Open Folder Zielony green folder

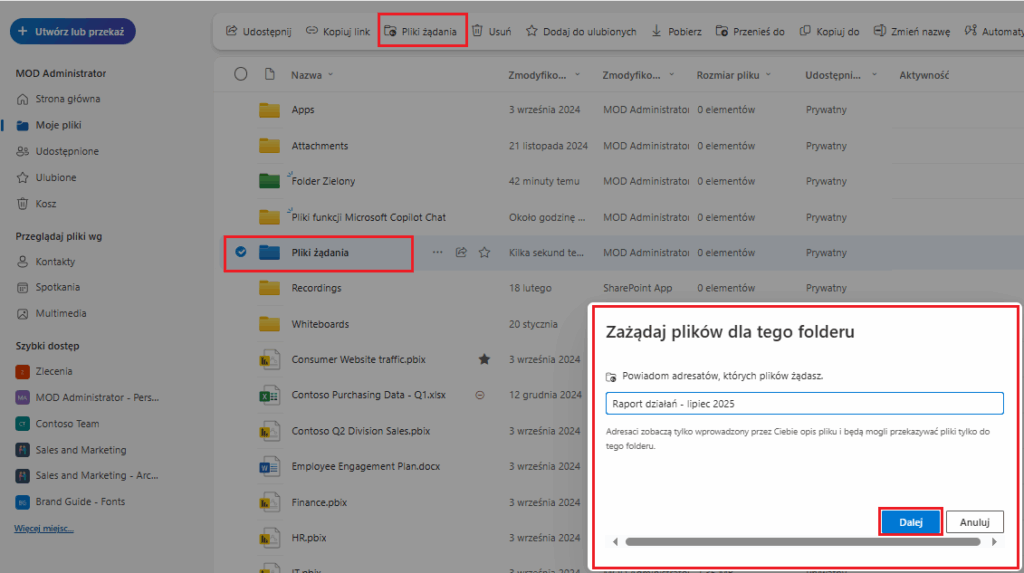pyautogui.click(x=323, y=181)
